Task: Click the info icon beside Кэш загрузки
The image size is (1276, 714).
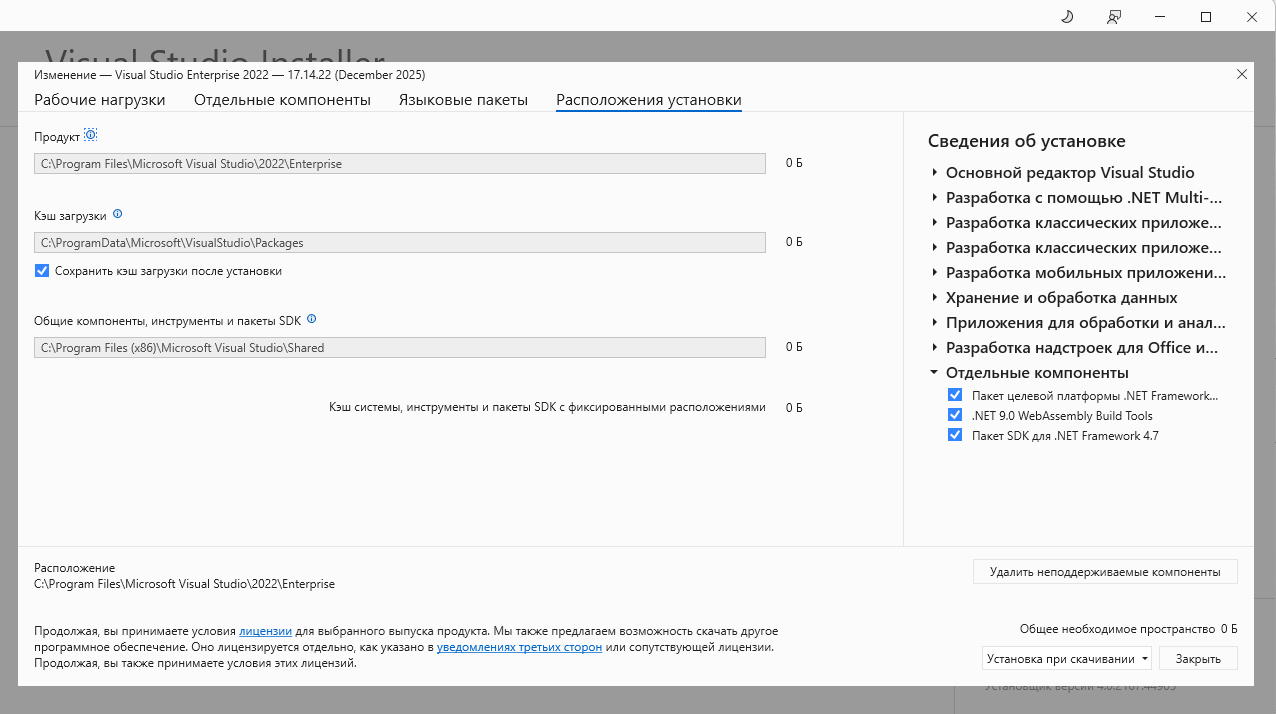Action: 117,214
